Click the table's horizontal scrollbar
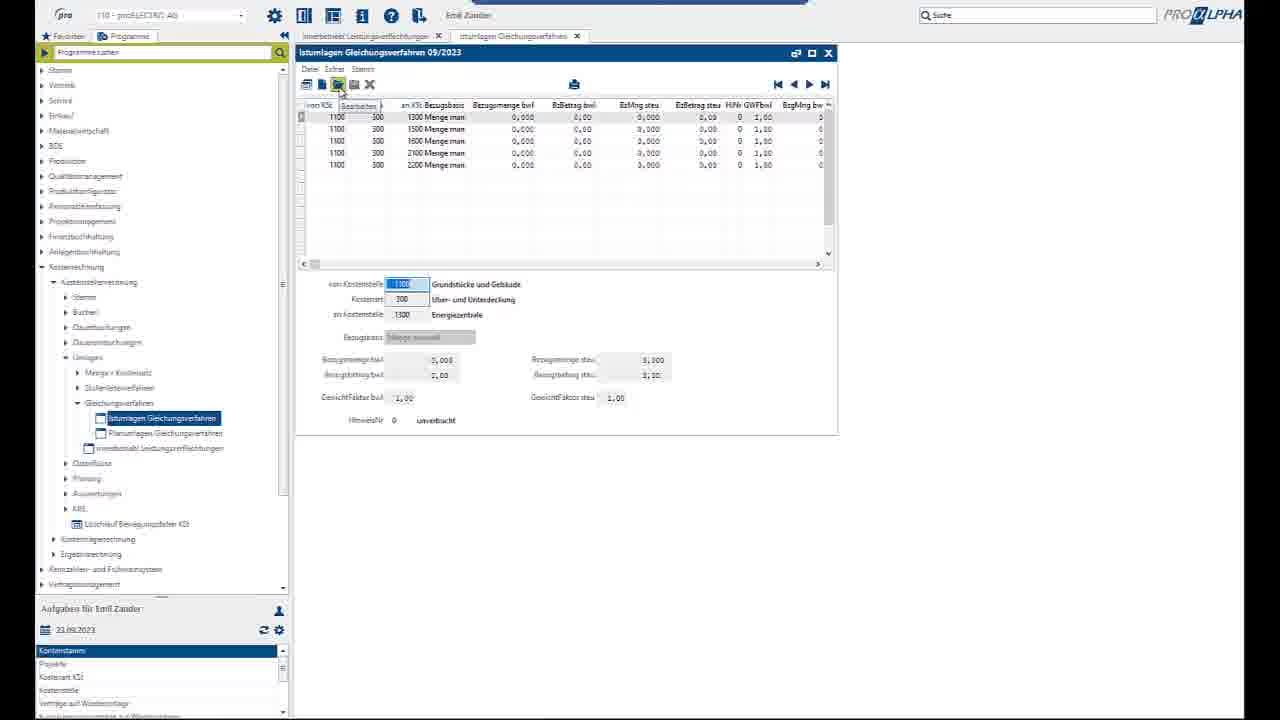 click(563, 264)
